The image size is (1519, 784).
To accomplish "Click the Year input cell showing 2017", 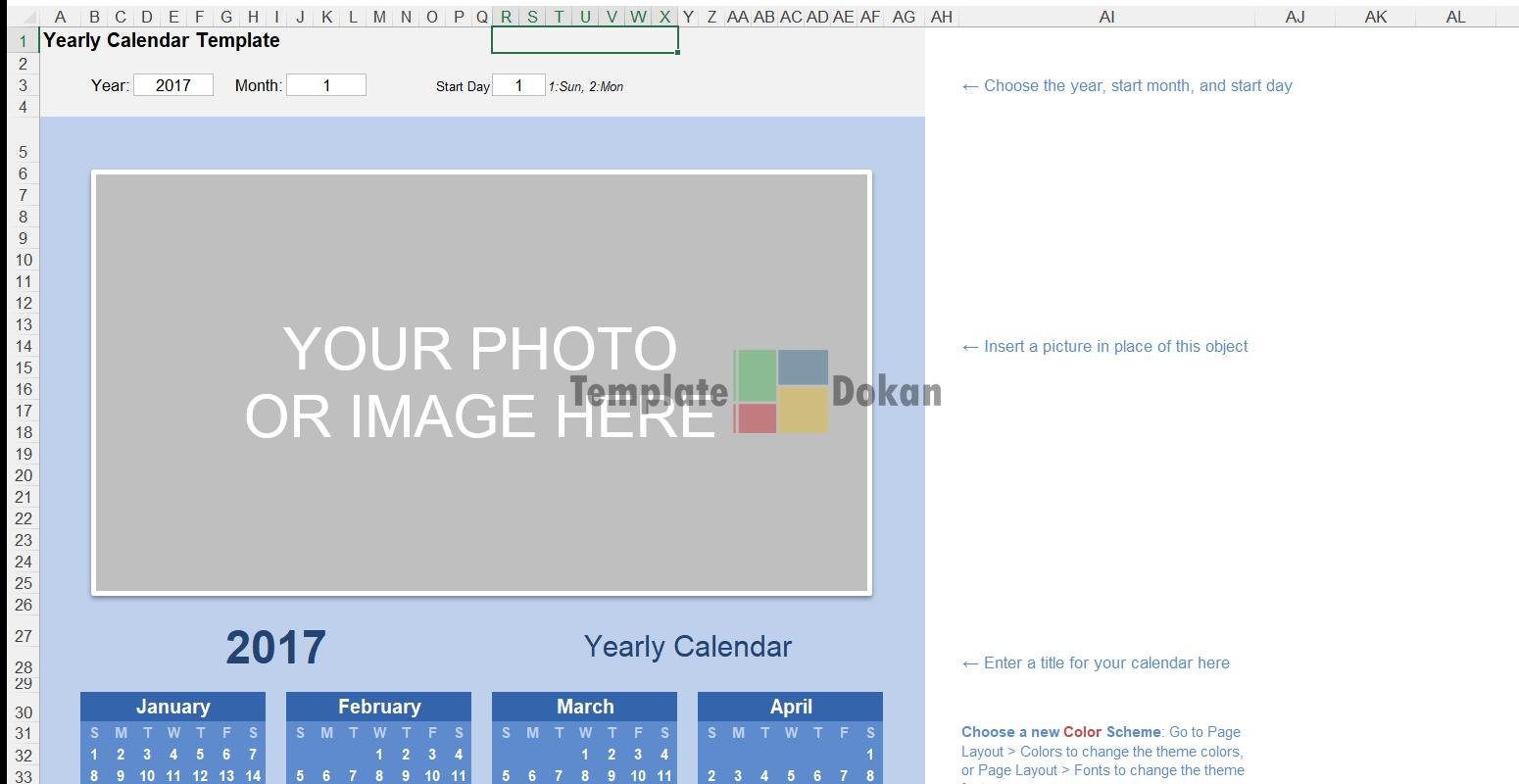I will click(172, 85).
